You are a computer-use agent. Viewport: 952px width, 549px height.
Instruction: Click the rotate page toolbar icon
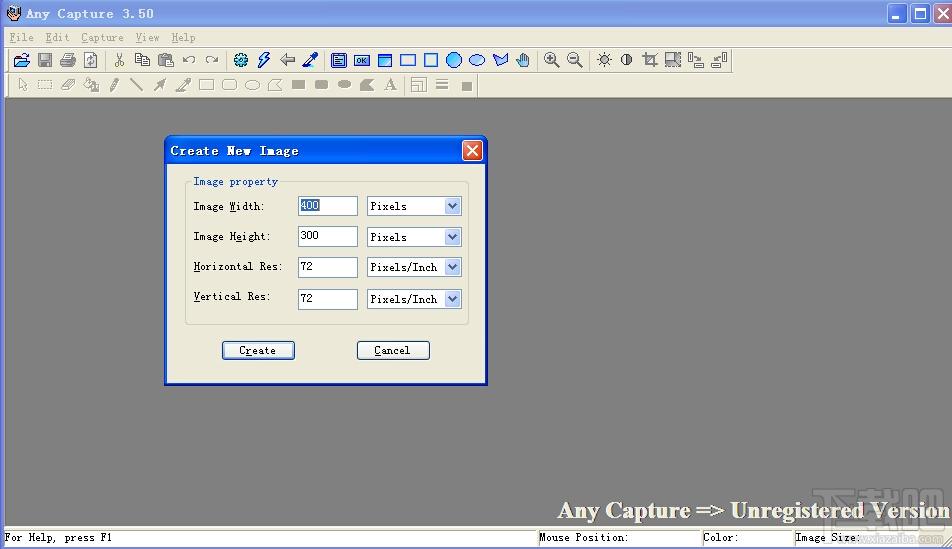(90, 60)
